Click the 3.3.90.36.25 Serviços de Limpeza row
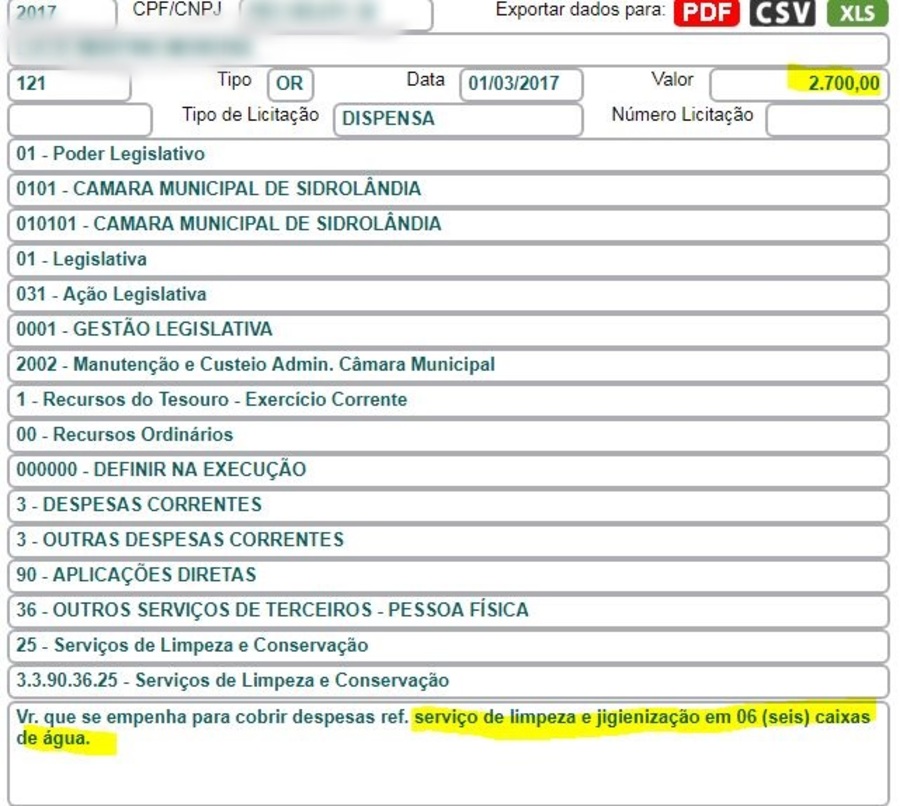Screen dimensions: 900x806 [448, 681]
